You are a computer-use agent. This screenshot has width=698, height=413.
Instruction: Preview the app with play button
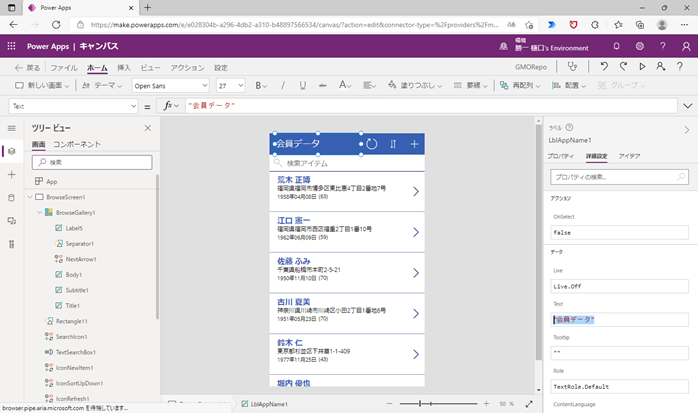pos(642,67)
